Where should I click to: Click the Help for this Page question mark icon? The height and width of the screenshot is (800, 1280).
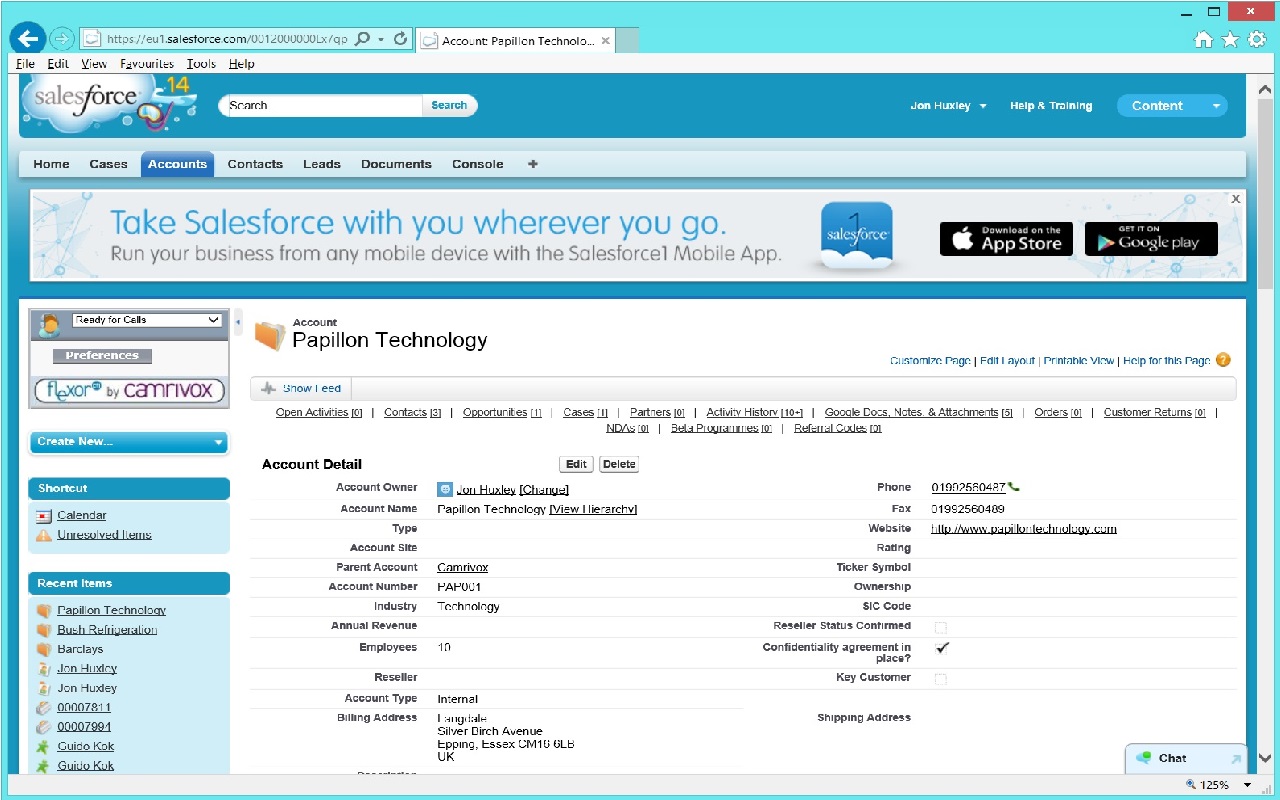click(x=1223, y=360)
